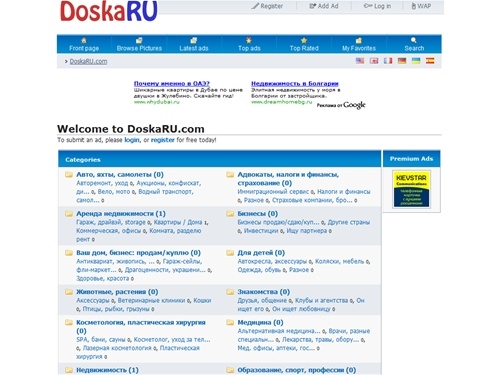This screenshot has width=500, height=375.
Task: Choose the Ukrainian flag language icon
Action: pyautogui.click(x=416, y=61)
